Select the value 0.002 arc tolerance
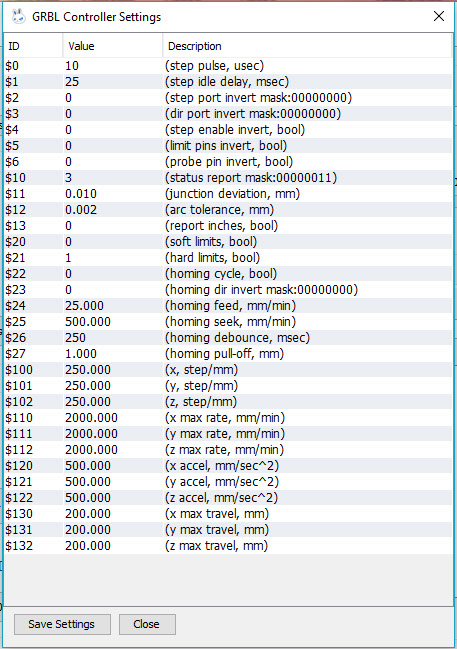 [81, 210]
